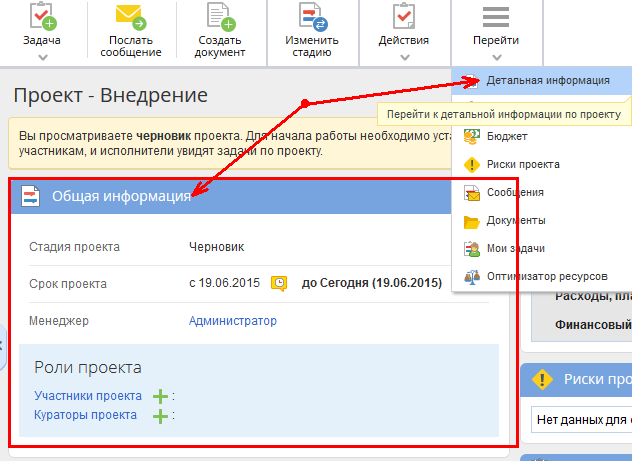This screenshot has height=461, width=632.
Task: Click the Создать документ icon
Action: pyautogui.click(x=220, y=17)
